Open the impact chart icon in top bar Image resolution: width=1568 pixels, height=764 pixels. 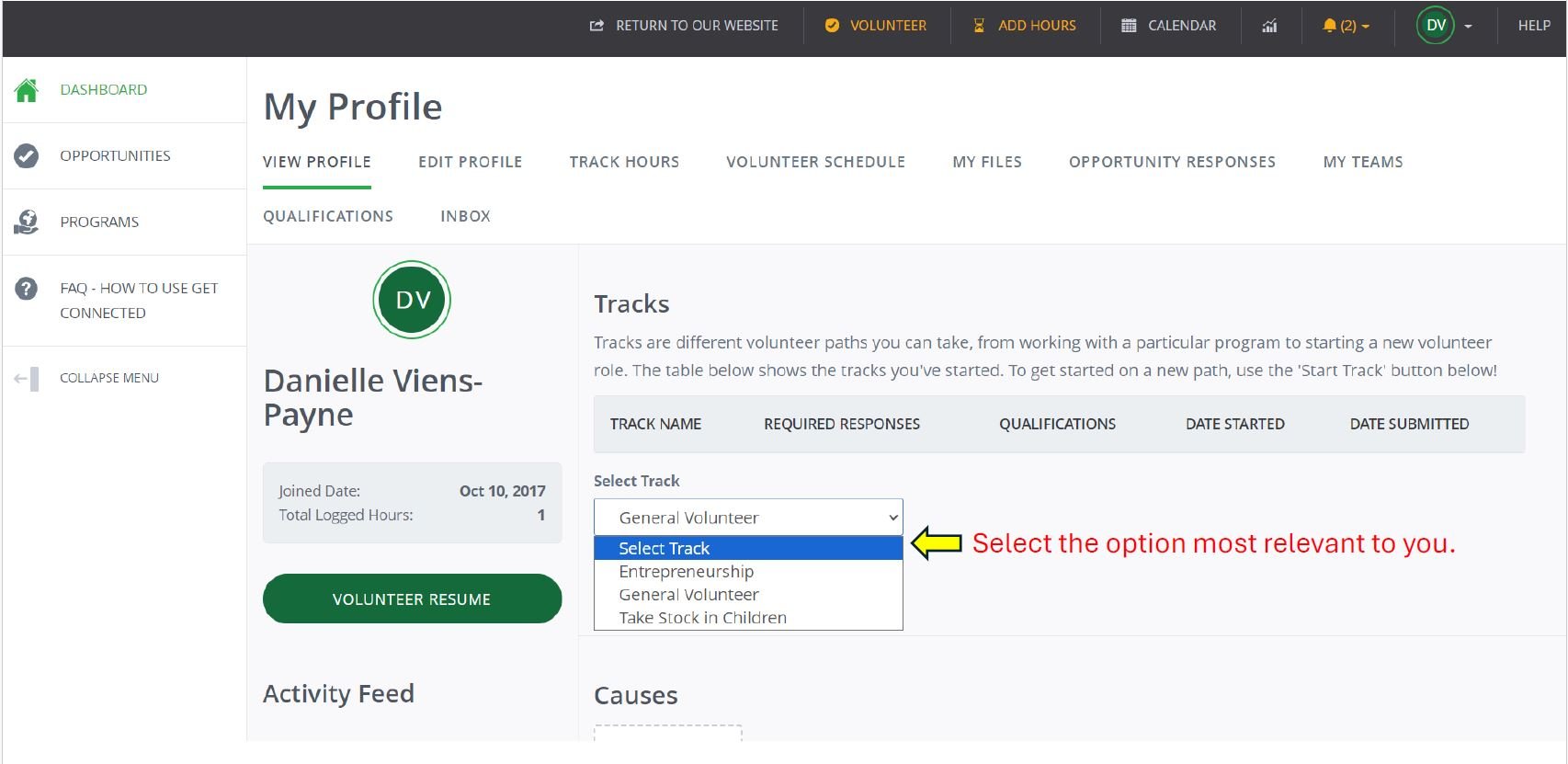click(1269, 26)
